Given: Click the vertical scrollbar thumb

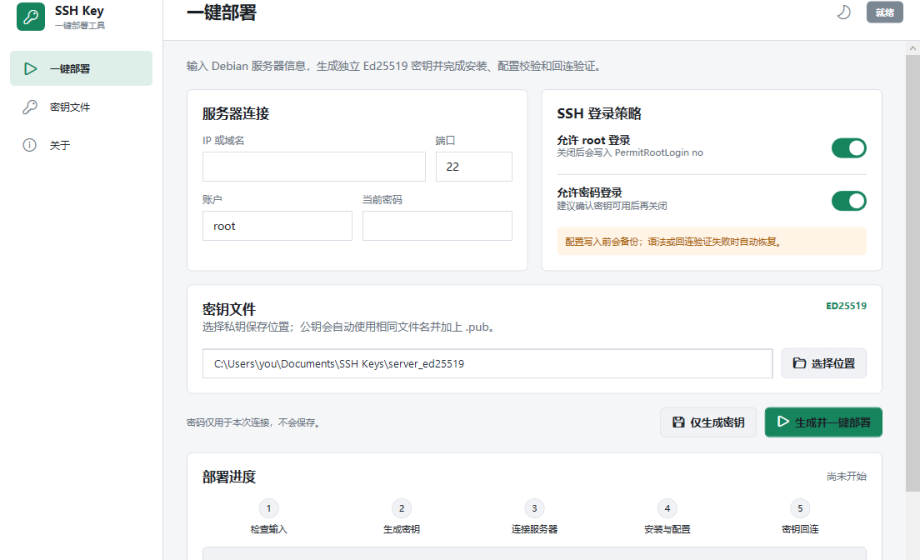Looking at the screenshot, I should point(913,274).
